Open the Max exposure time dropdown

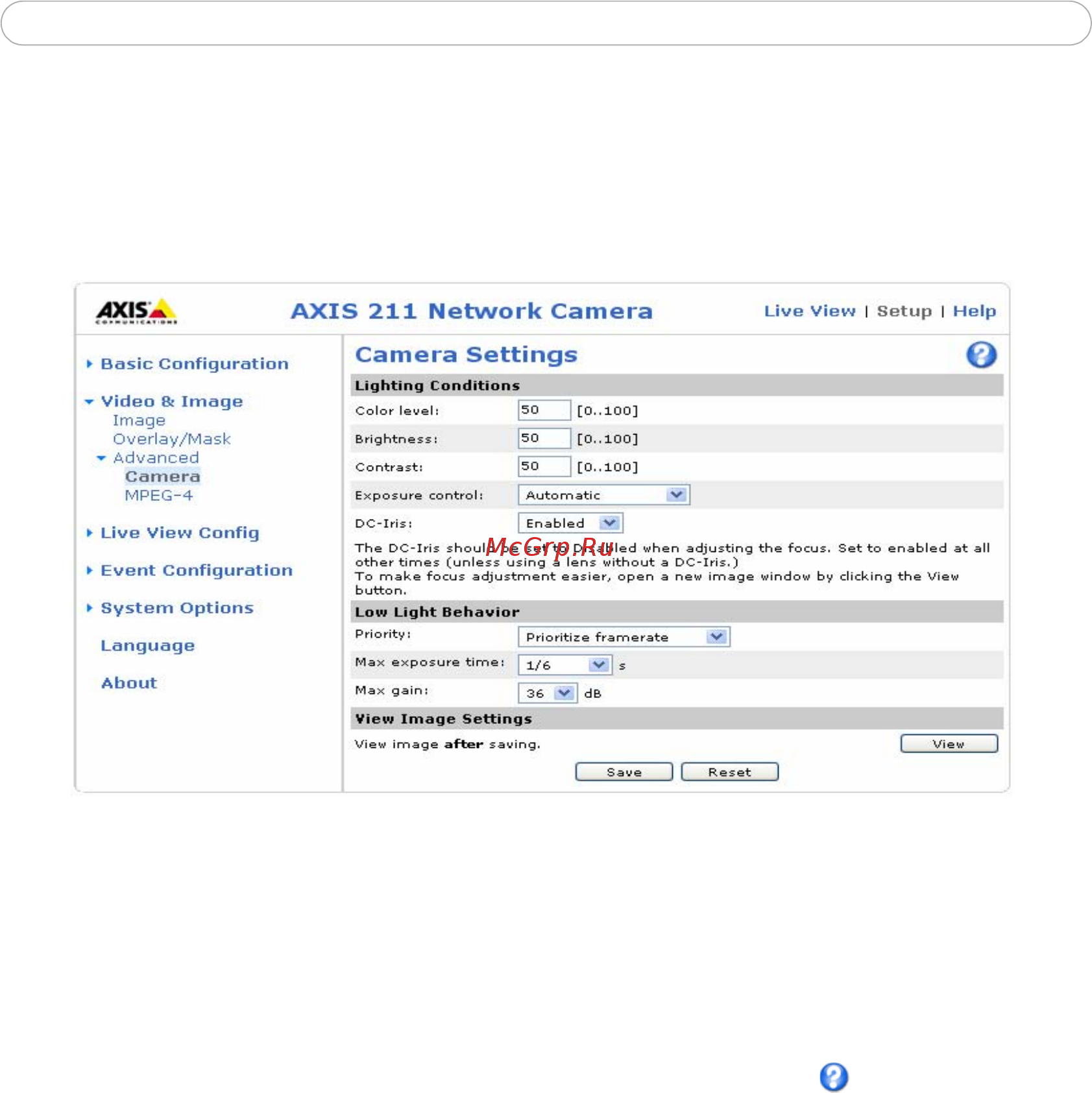point(564,665)
